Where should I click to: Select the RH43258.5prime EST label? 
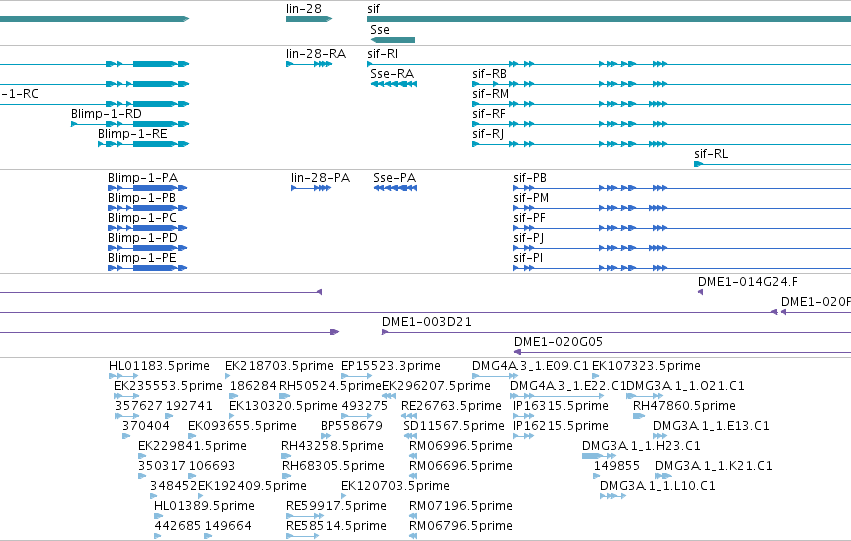tap(333, 447)
